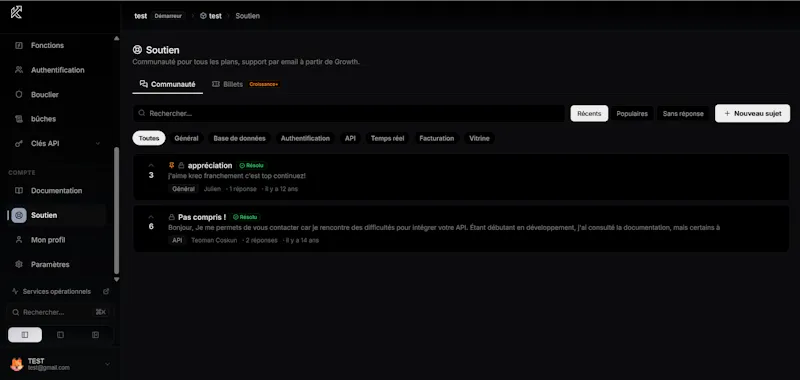This screenshot has width=800, height=380.
Task: Click the Démarreur plan badge
Action: [x=168, y=16]
